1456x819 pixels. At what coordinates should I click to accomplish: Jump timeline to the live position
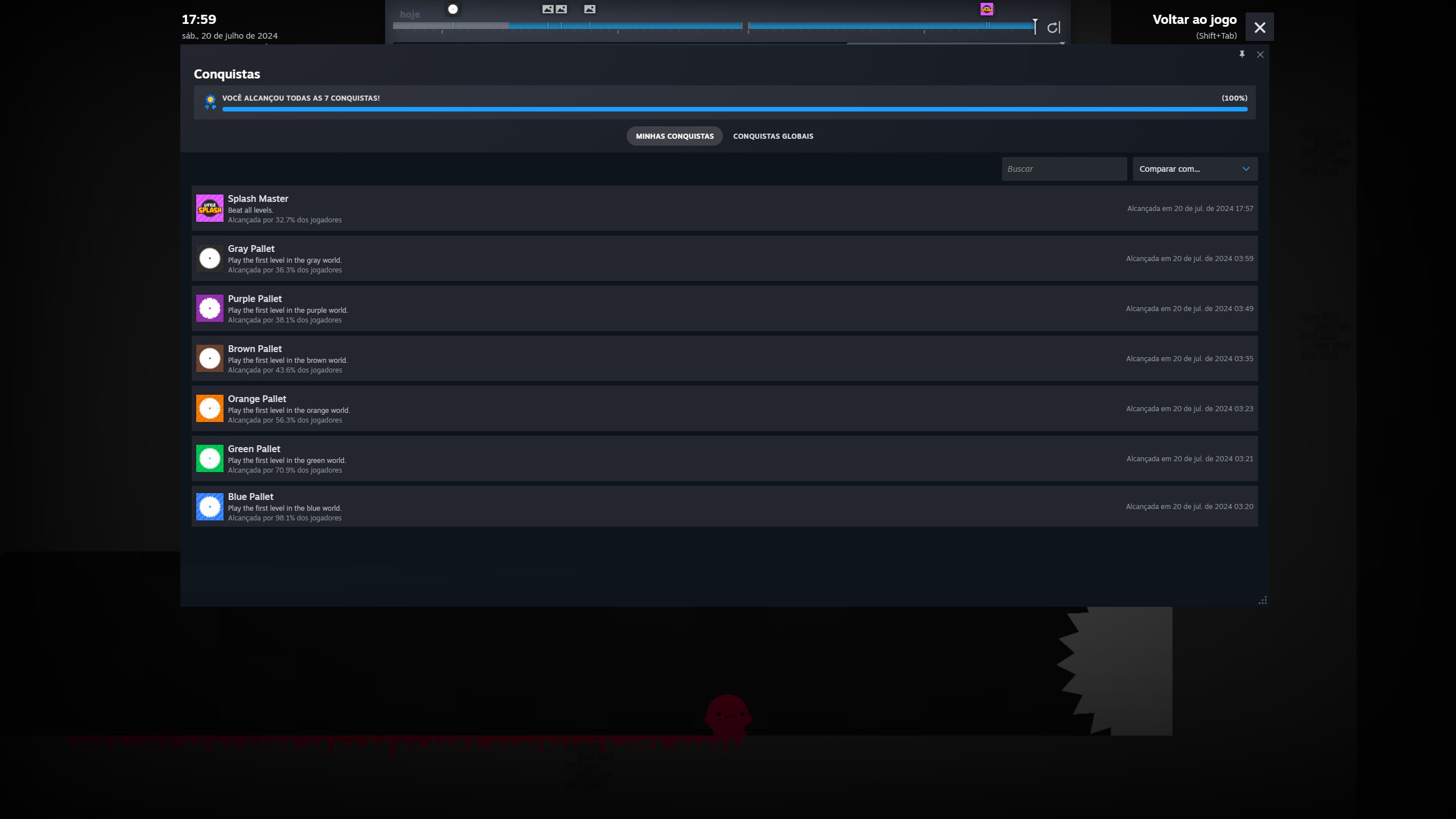(x=1053, y=27)
